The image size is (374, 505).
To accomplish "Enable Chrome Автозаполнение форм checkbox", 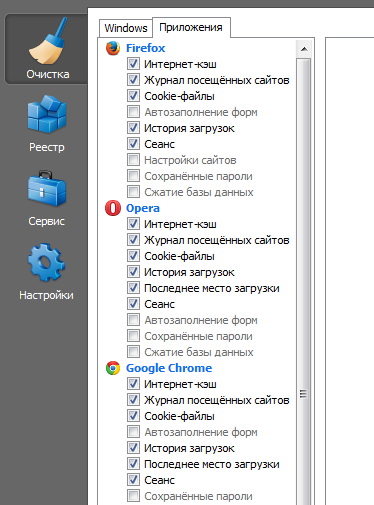I will click(133, 432).
